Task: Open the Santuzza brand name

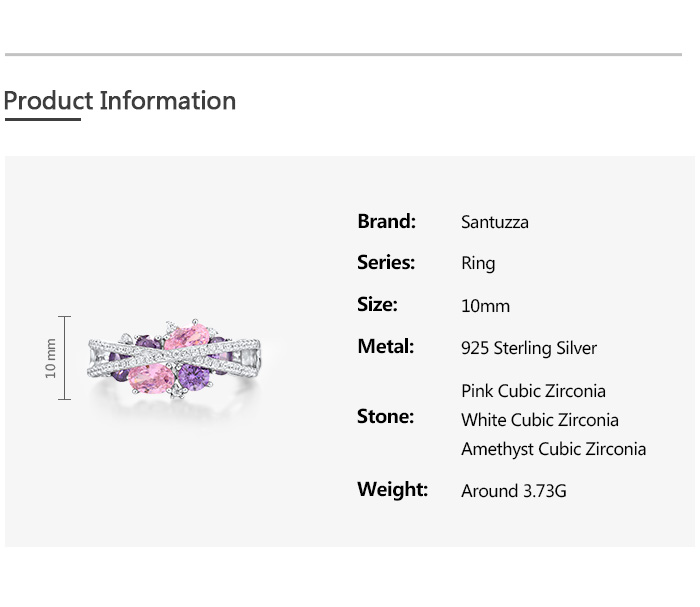Action: coord(494,222)
